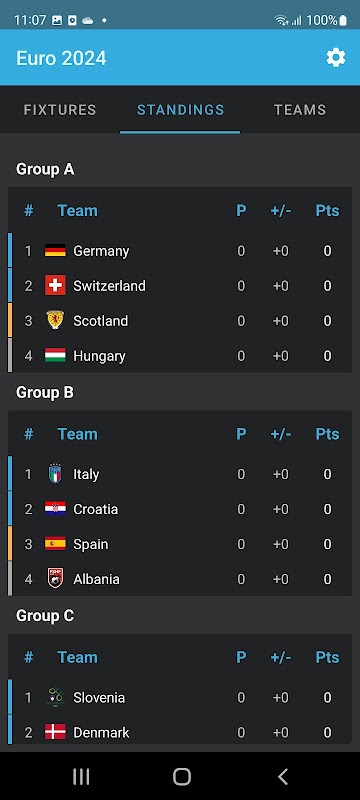This screenshot has height=800, width=360.
Task: Tap Android recent apps button
Action: (81, 777)
